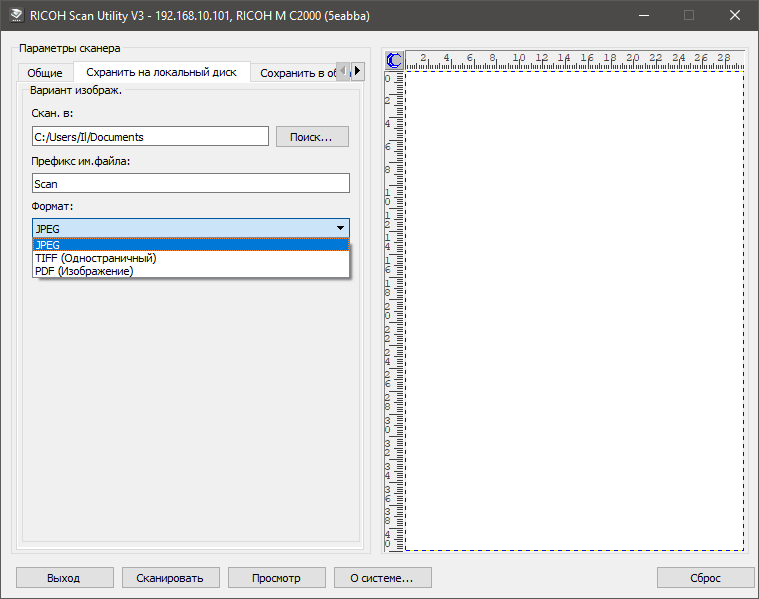Click the Префикс им.файла field containing Scan

[x=191, y=184]
